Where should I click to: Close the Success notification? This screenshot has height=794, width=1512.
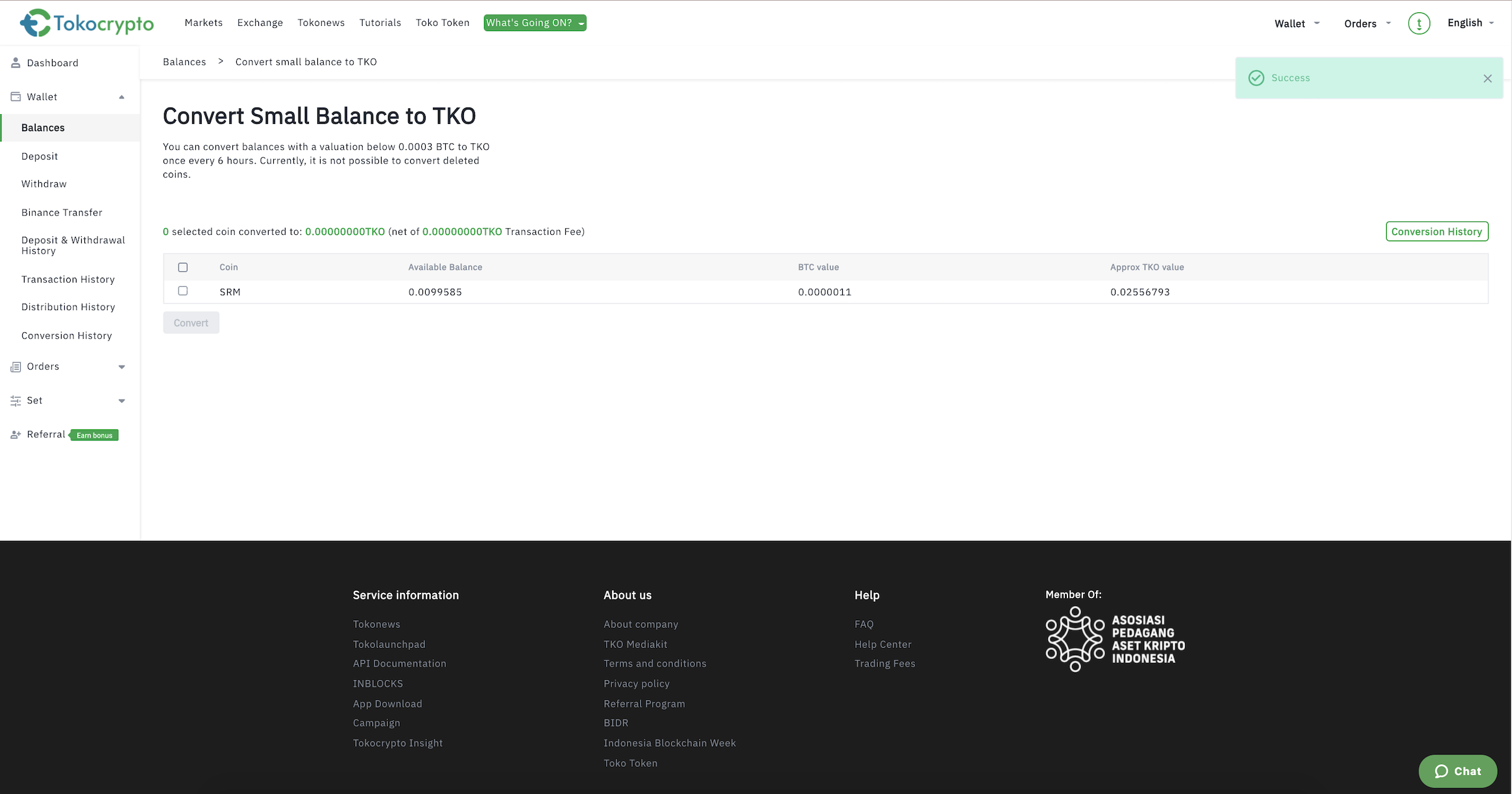(1487, 78)
